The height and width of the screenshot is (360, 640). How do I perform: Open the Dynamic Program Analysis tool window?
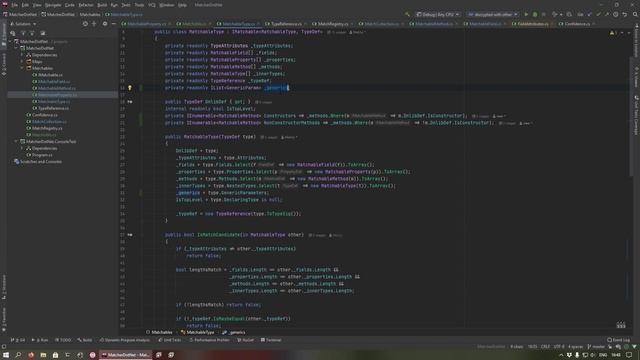coord(124,340)
